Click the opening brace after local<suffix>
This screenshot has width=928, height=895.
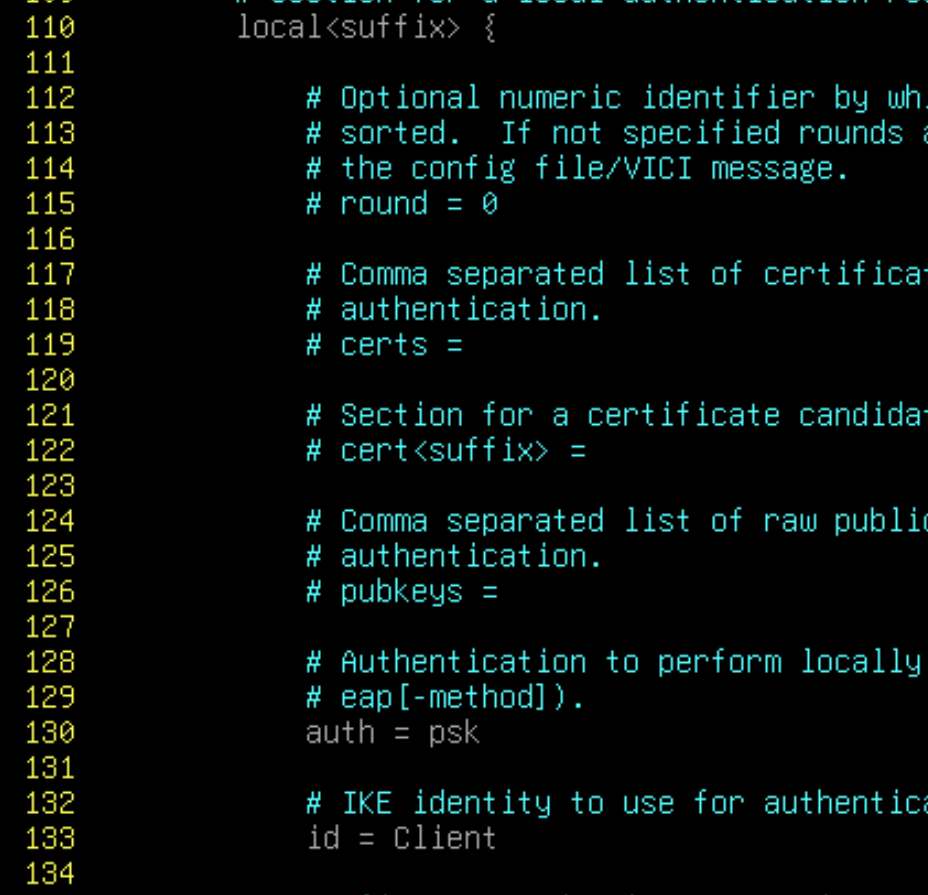tap(489, 28)
